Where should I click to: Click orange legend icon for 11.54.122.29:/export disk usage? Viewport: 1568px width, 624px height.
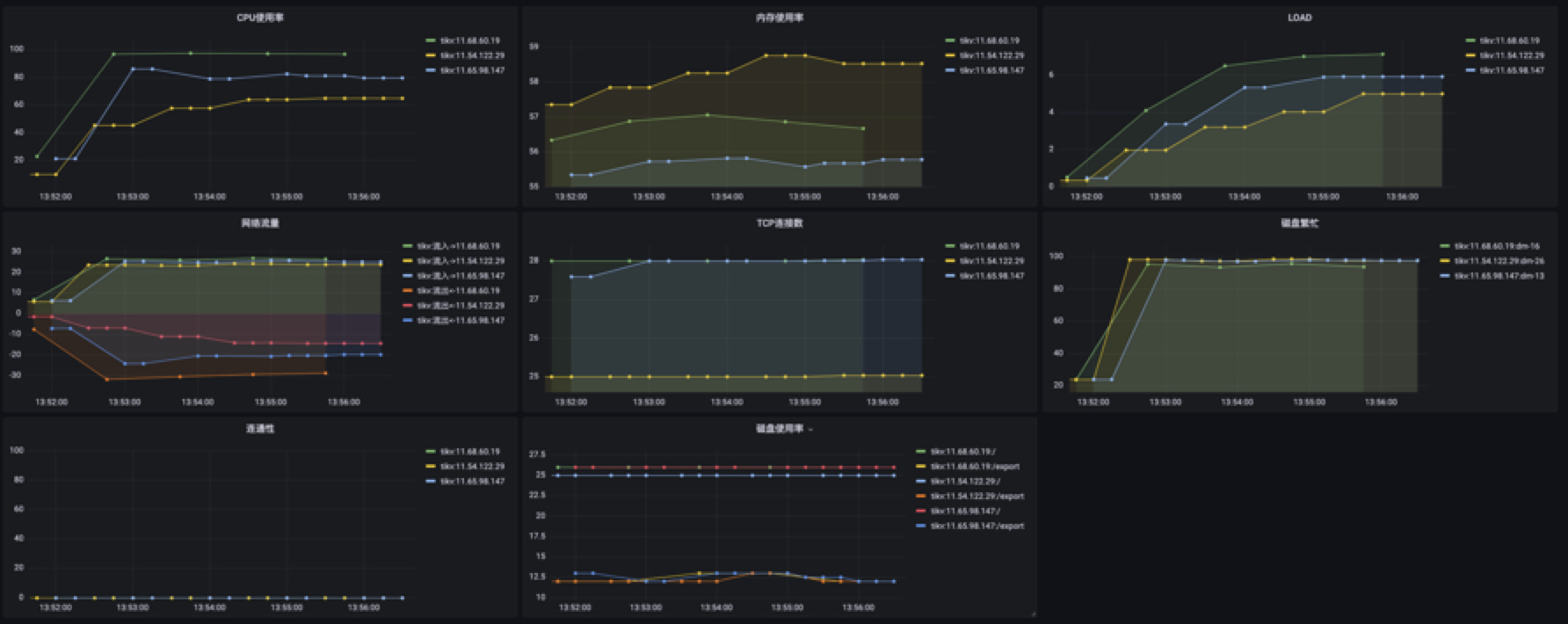coord(920,497)
